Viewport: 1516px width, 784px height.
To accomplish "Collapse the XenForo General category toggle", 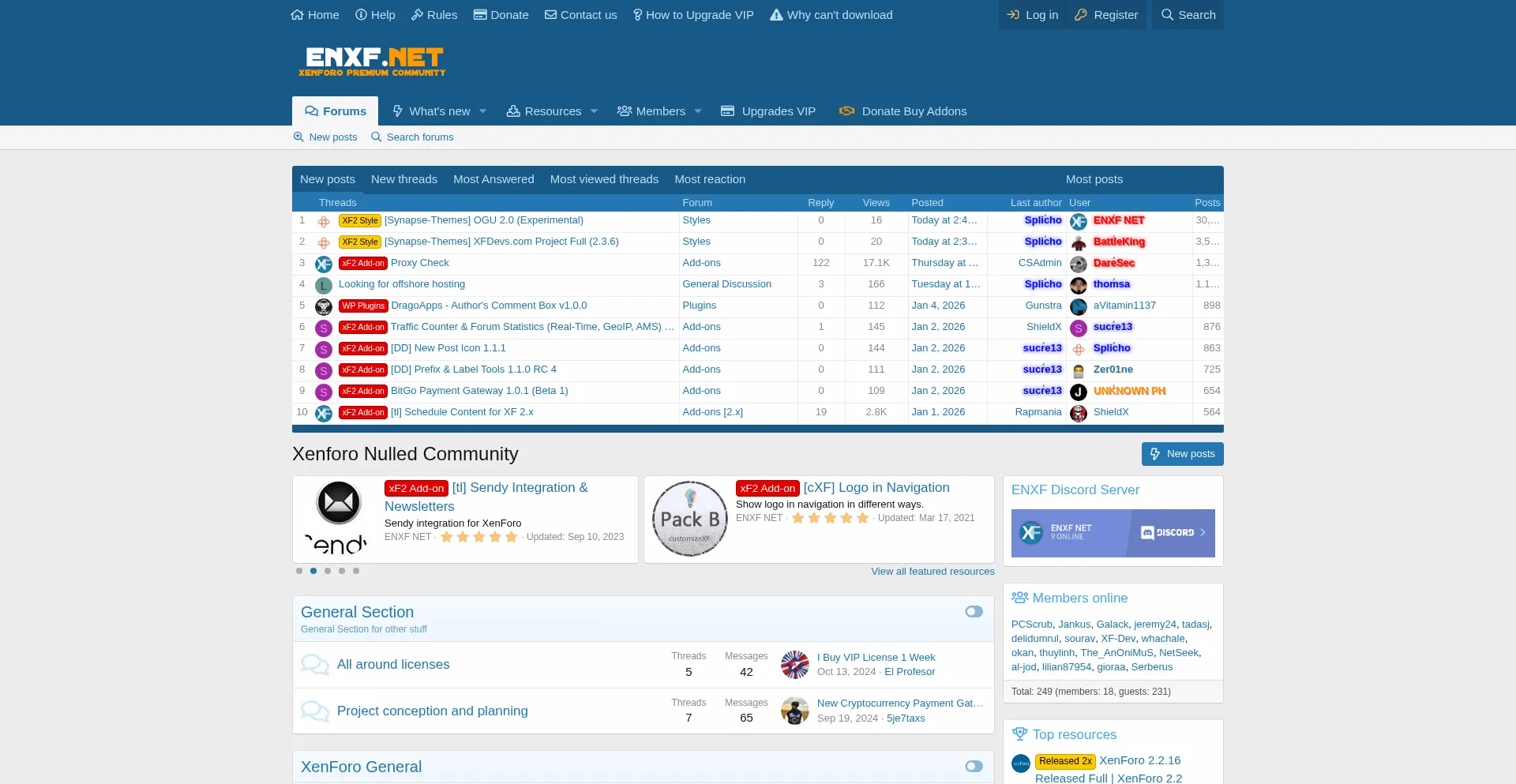I will [974, 767].
